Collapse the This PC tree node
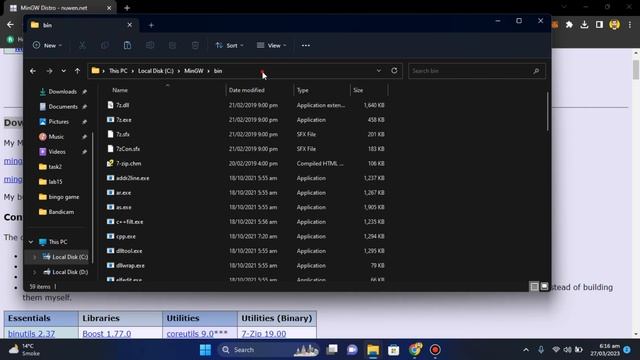This screenshot has width=640, height=360. click(x=31, y=242)
